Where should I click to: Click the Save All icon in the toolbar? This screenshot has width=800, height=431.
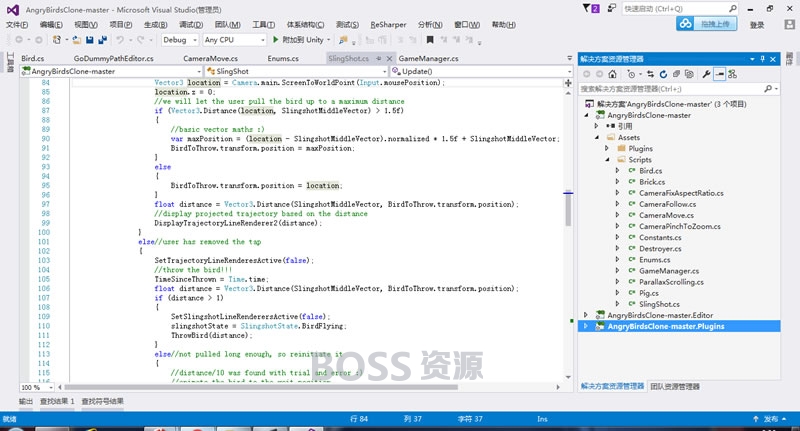[x=103, y=40]
